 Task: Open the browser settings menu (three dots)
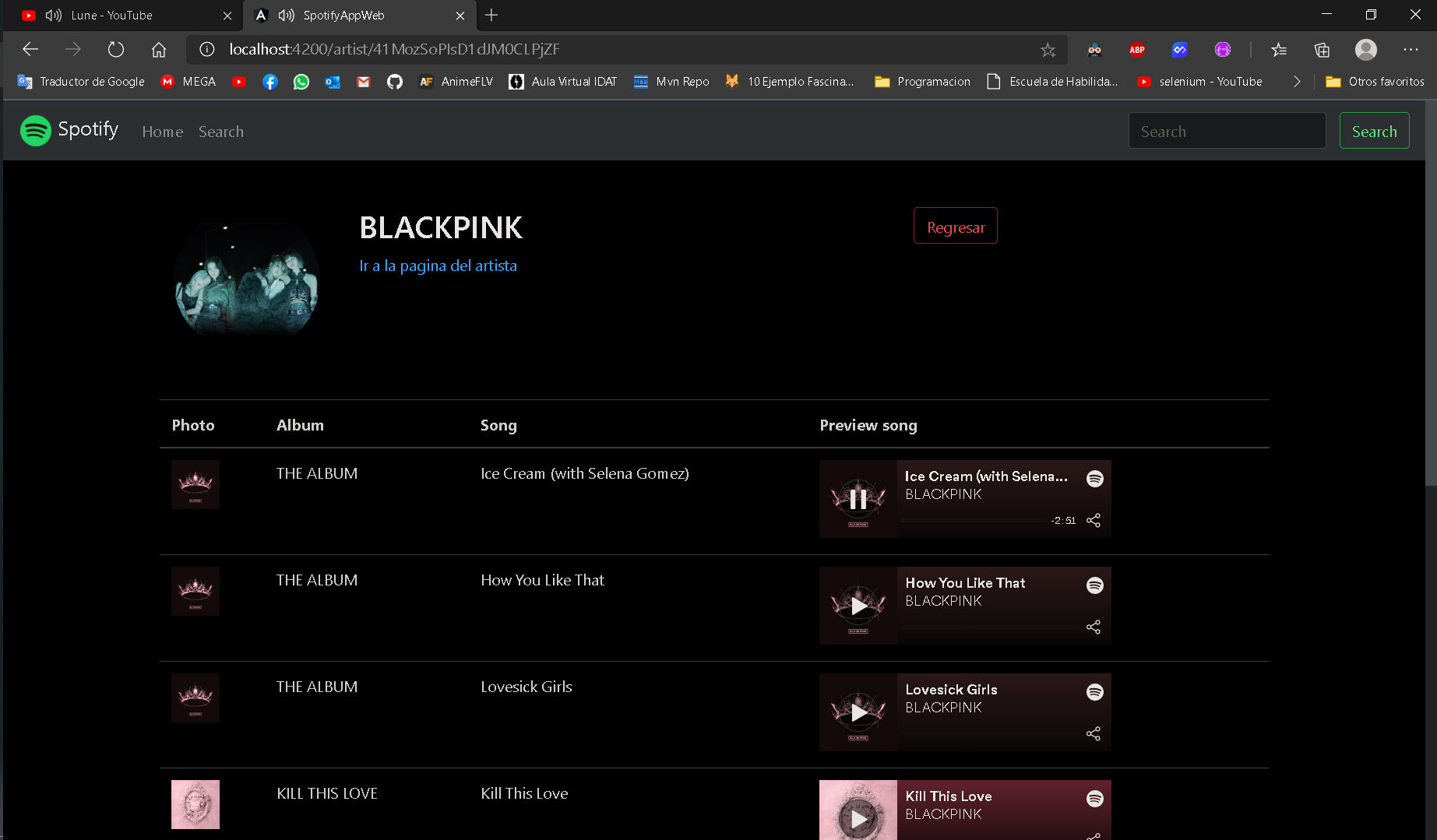click(x=1411, y=49)
